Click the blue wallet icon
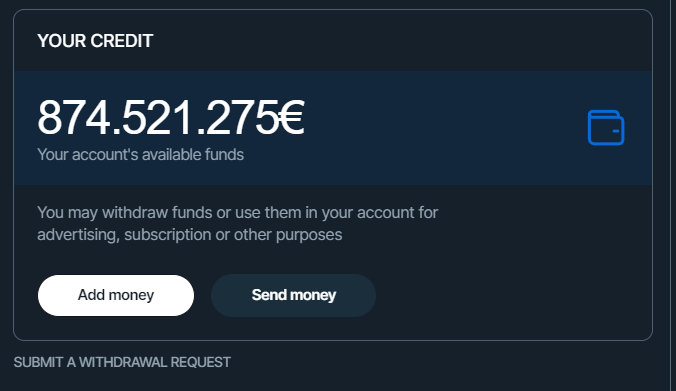The image size is (676, 391). 606,128
